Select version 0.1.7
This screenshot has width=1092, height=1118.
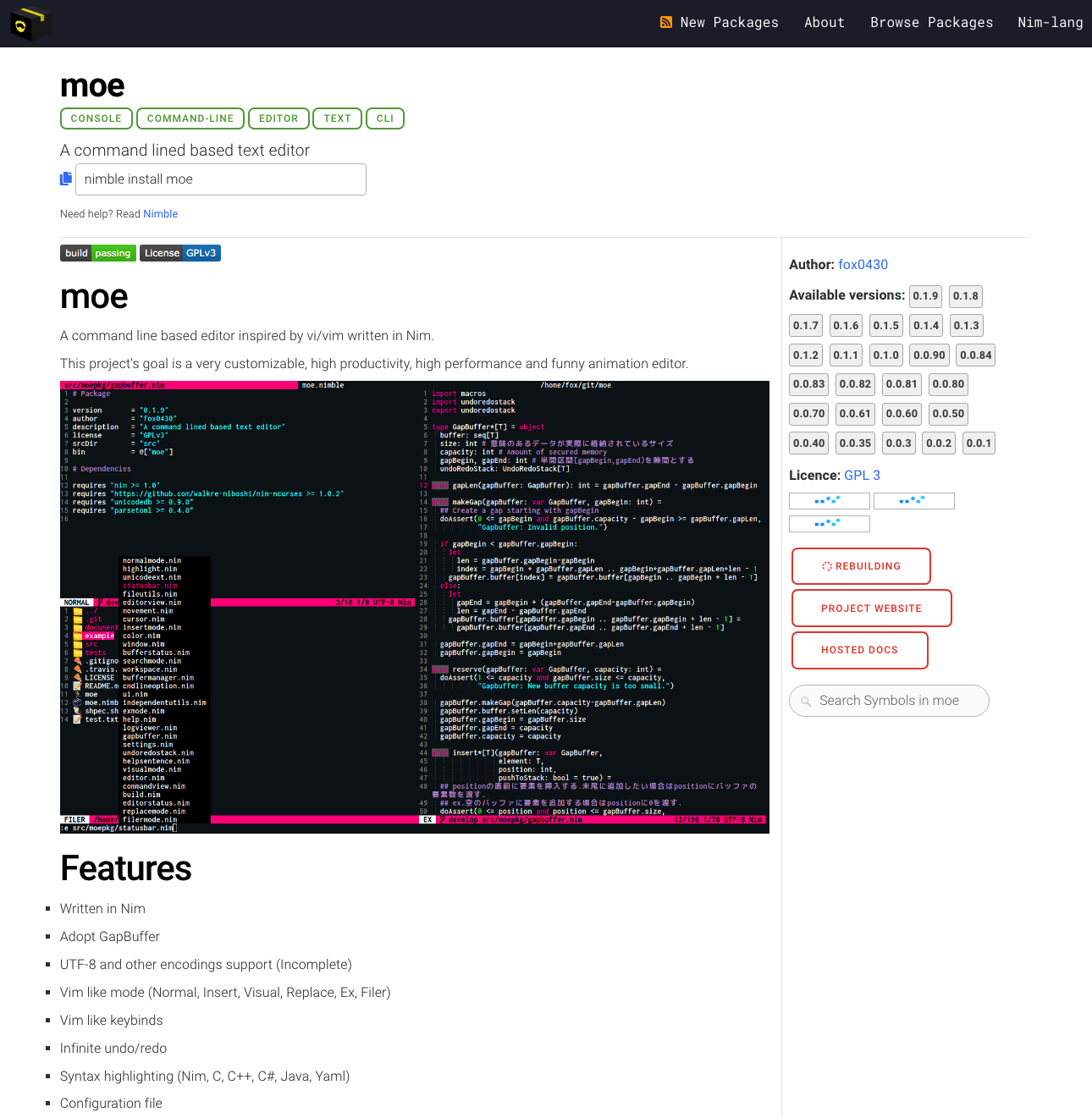pos(806,326)
